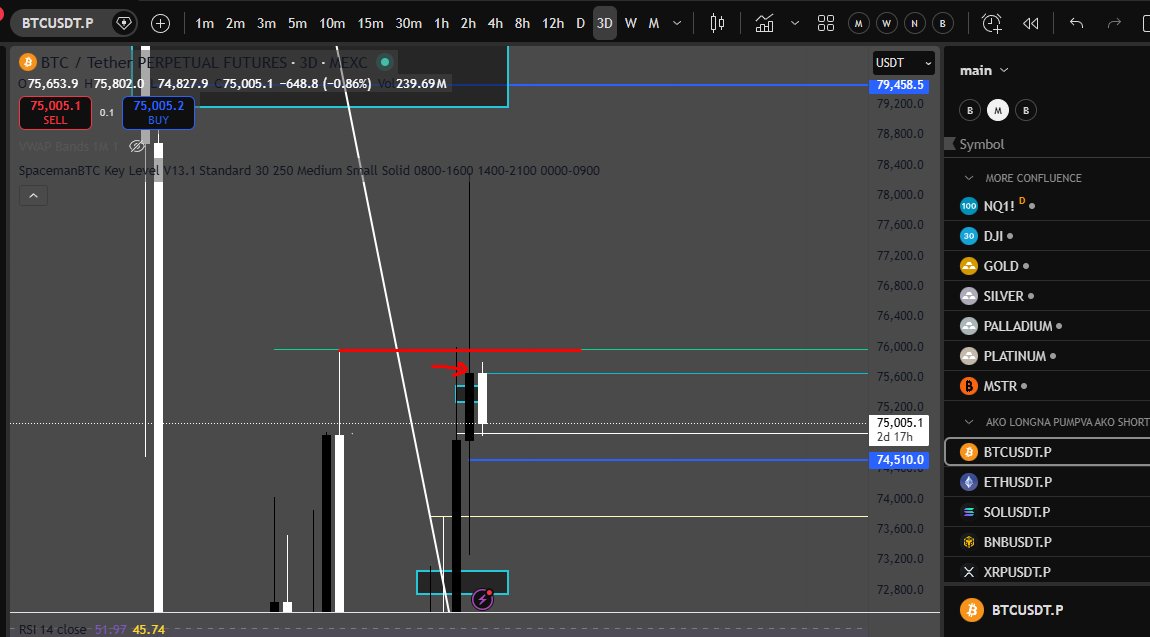1150x637 pixels.
Task: Switch to the M monthly timeframe
Action: (x=653, y=23)
